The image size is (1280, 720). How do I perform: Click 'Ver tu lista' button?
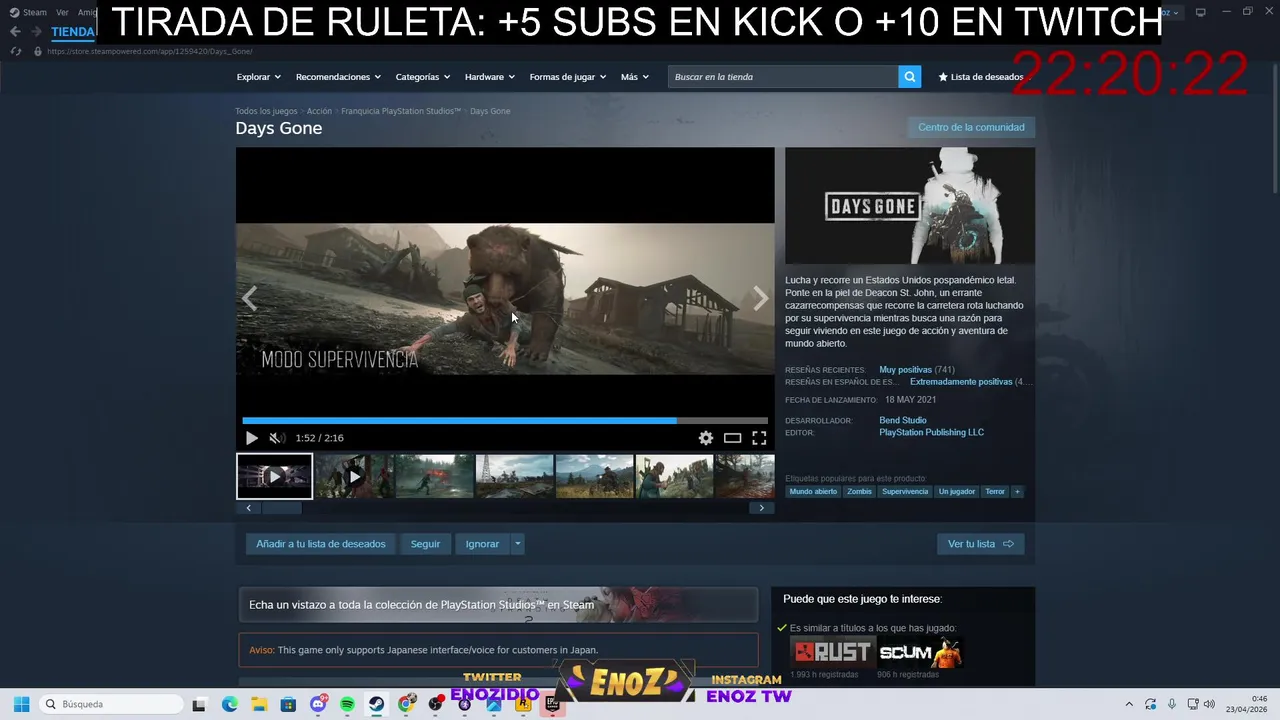[980, 544]
